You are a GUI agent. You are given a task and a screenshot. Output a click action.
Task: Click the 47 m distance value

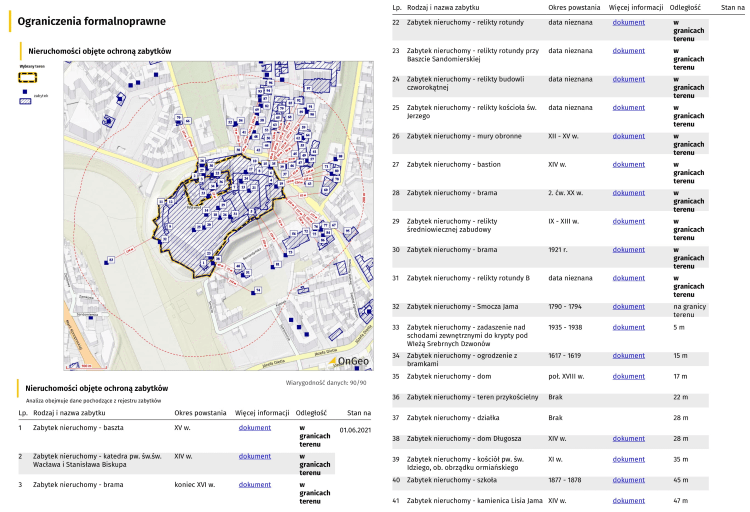[x=681, y=501]
